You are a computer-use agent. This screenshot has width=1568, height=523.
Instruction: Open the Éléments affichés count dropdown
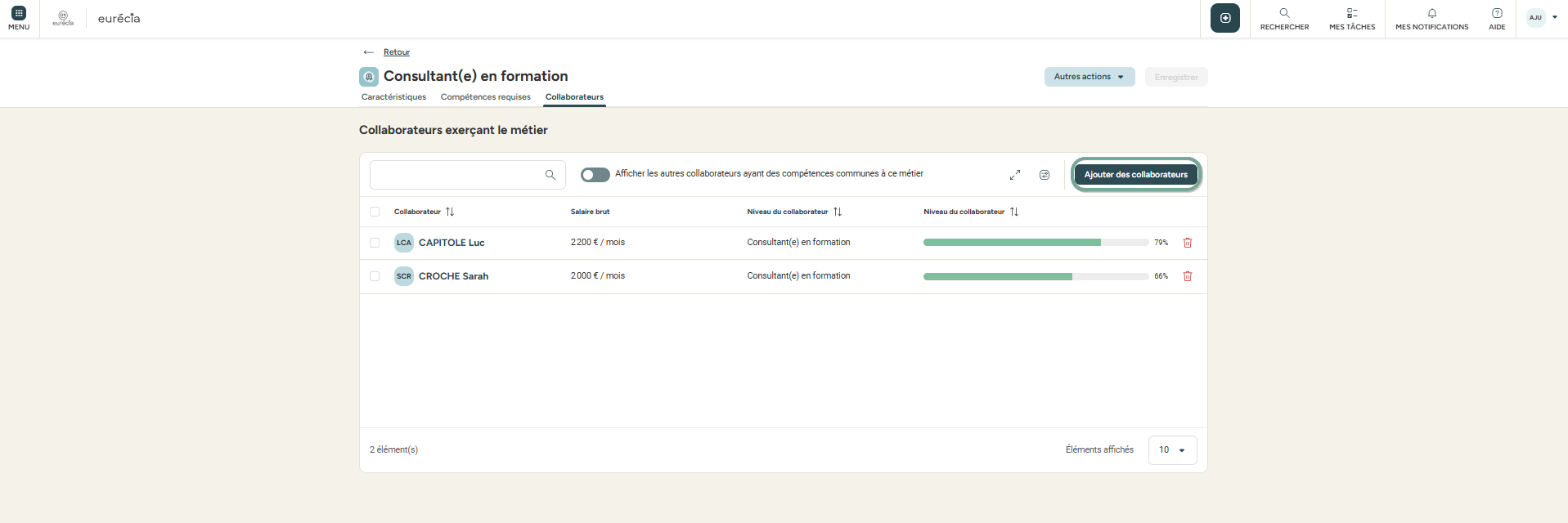click(1172, 450)
